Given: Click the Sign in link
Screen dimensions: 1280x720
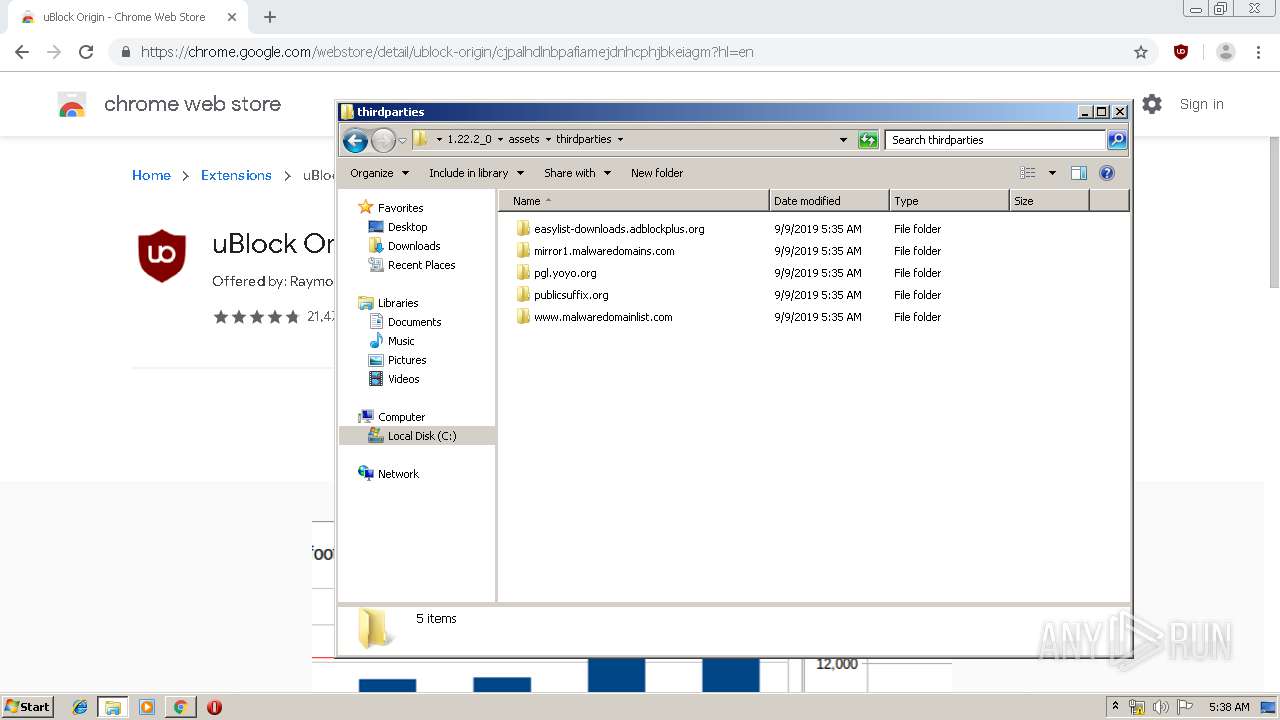Looking at the screenshot, I should [x=1201, y=104].
